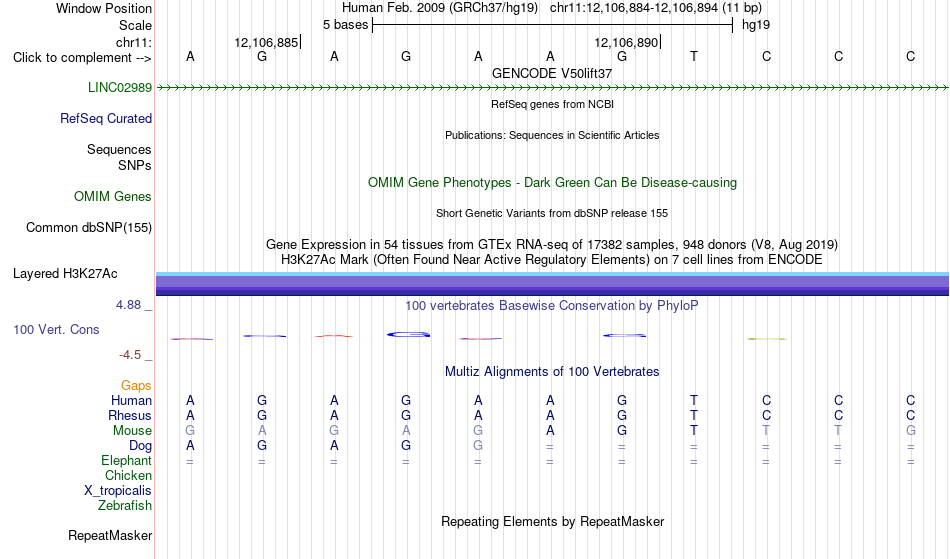The image size is (950, 559).
Task: Click the SNPs track label
Action: pos(135,165)
